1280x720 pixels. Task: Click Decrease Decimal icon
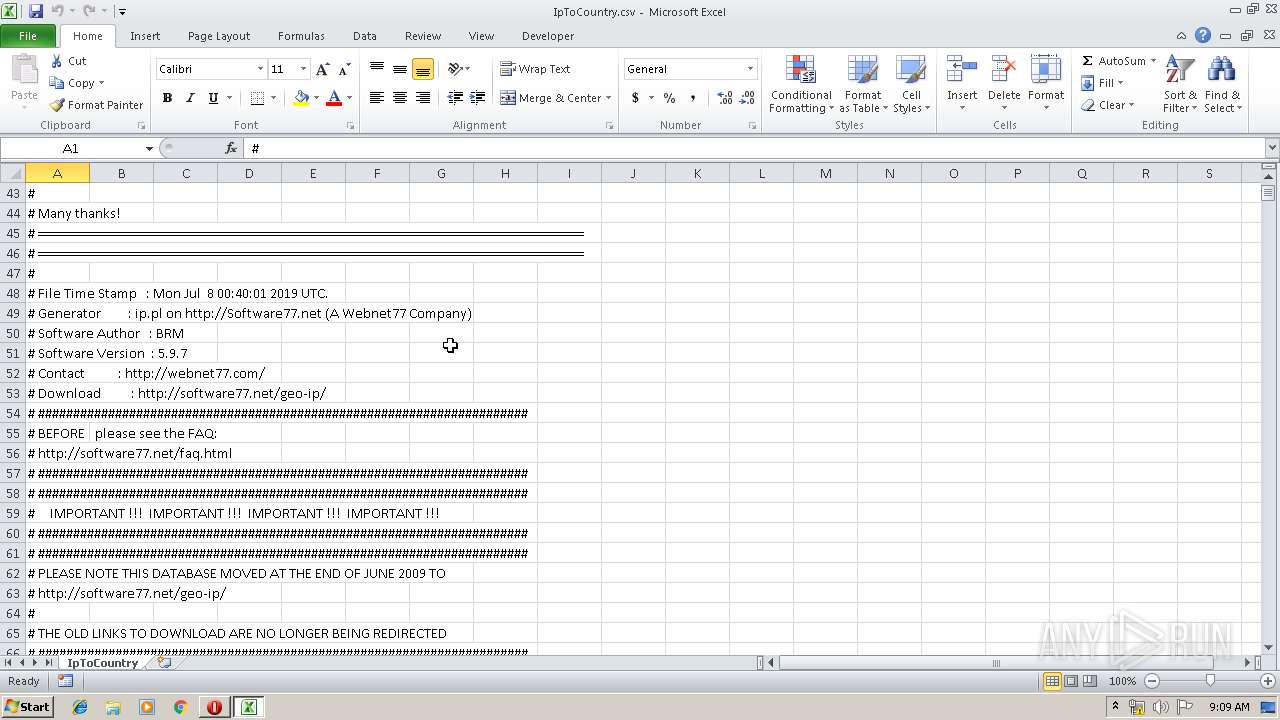pyautogui.click(x=748, y=98)
